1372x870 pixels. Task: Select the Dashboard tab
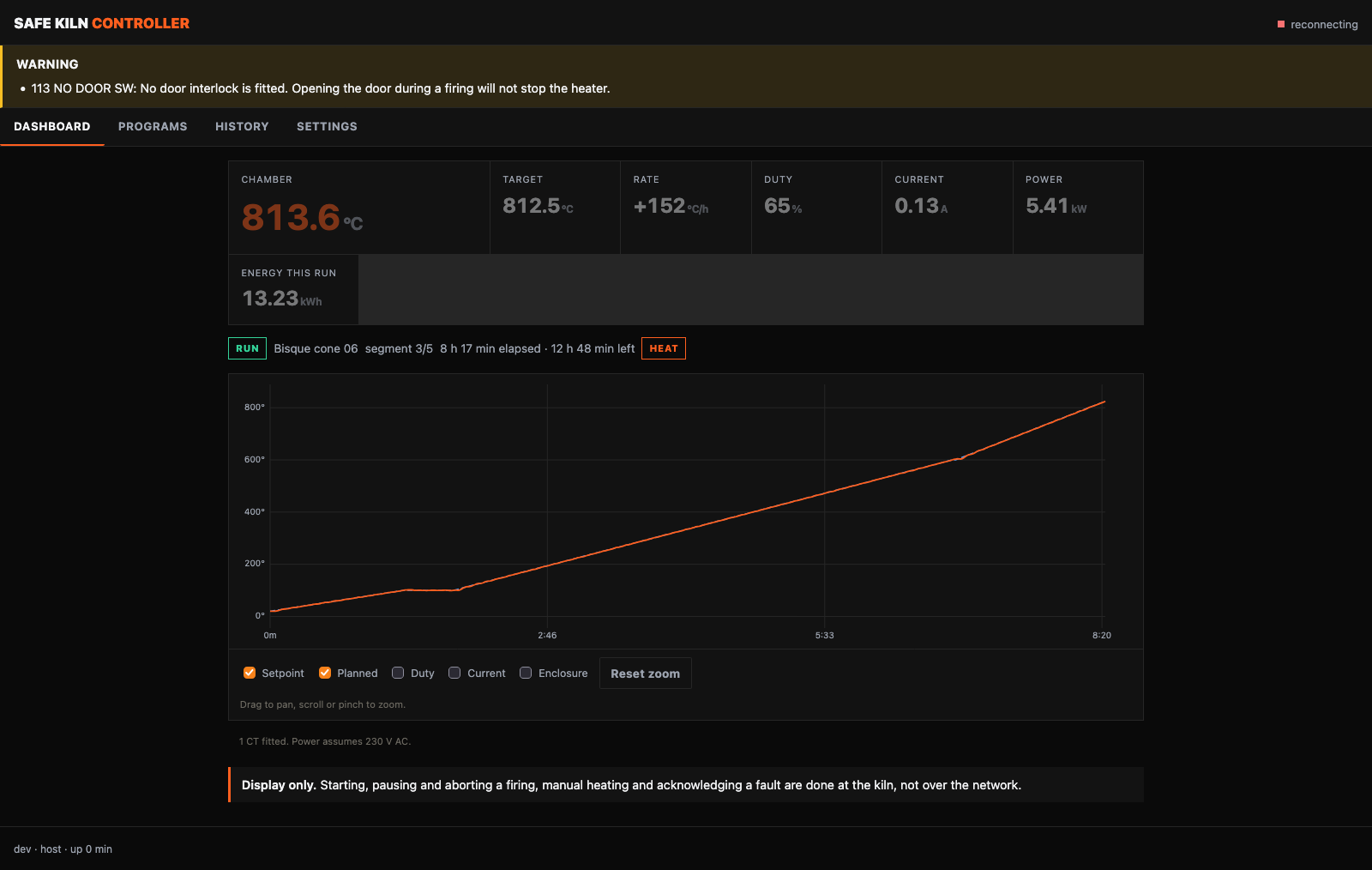(x=52, y=126)
